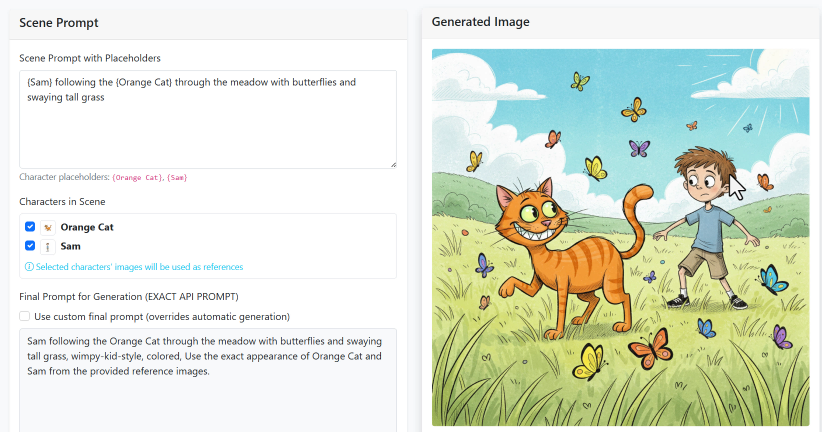The width and height of the screenshot is (822, 432).
Task: Uncheck the Orange Cat character checkbox
Action: click(30, 227)
